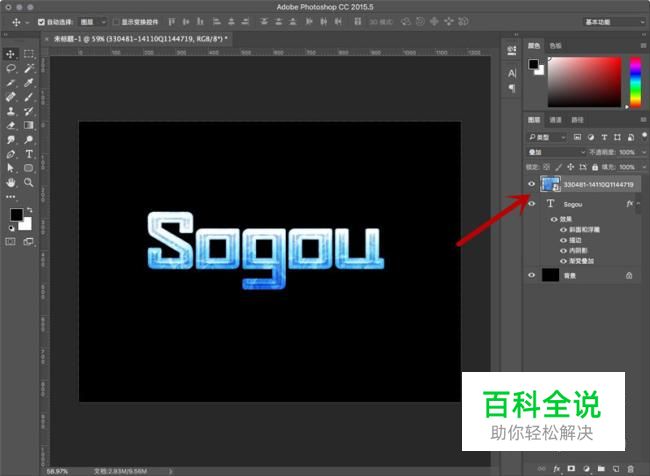Hide the Bevel and Emboss effect

tap(563, 230)
